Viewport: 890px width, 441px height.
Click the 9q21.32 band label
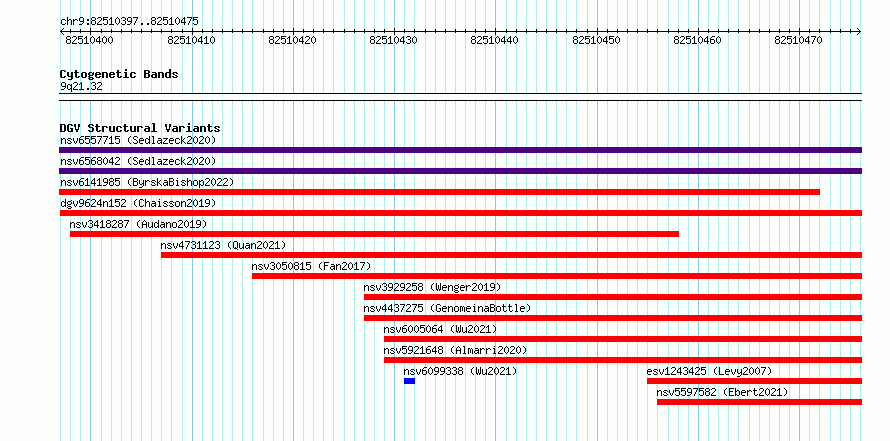click(x=81, y=87)
